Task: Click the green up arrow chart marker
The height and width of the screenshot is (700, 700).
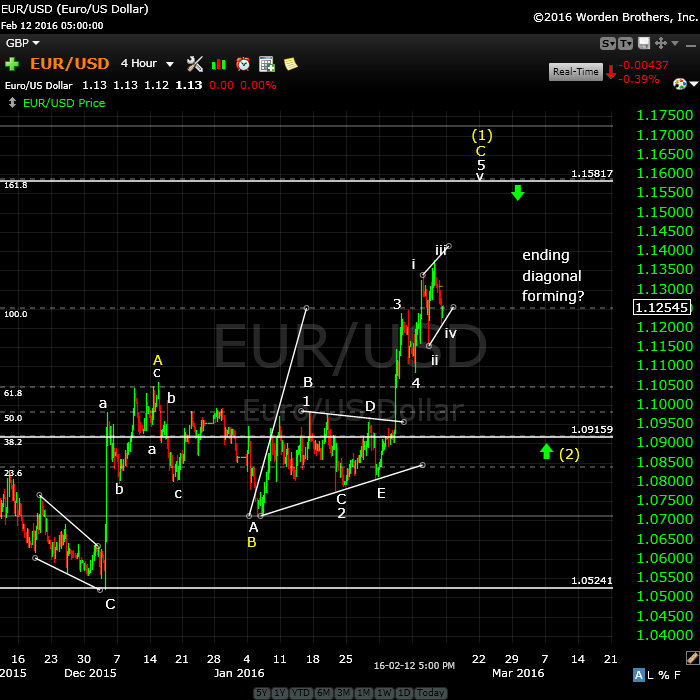Action: click(x=546, y=451)
